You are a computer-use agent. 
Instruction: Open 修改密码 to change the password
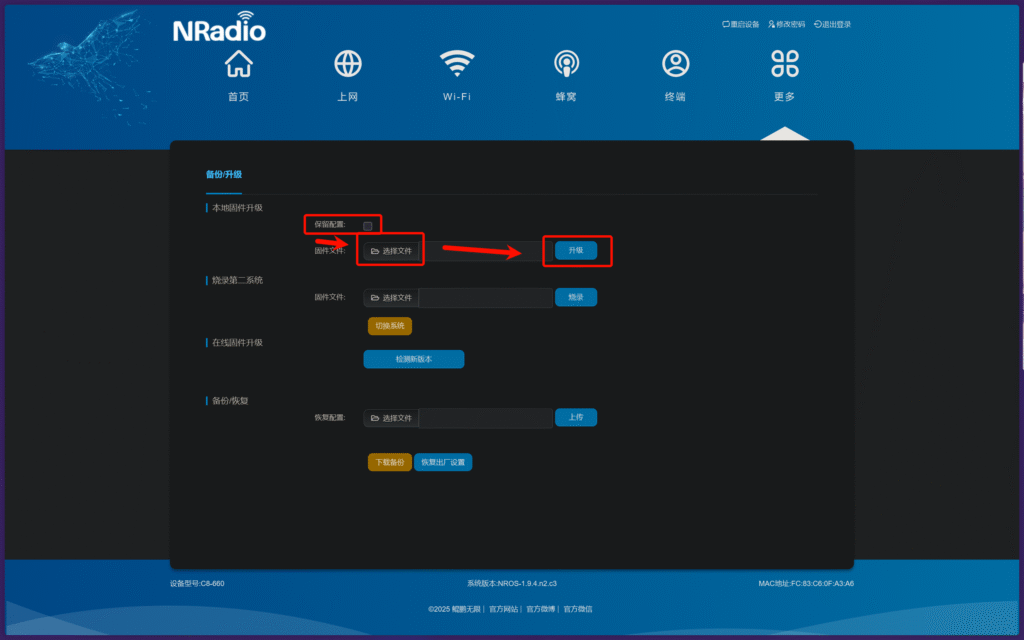coord(786,24)
